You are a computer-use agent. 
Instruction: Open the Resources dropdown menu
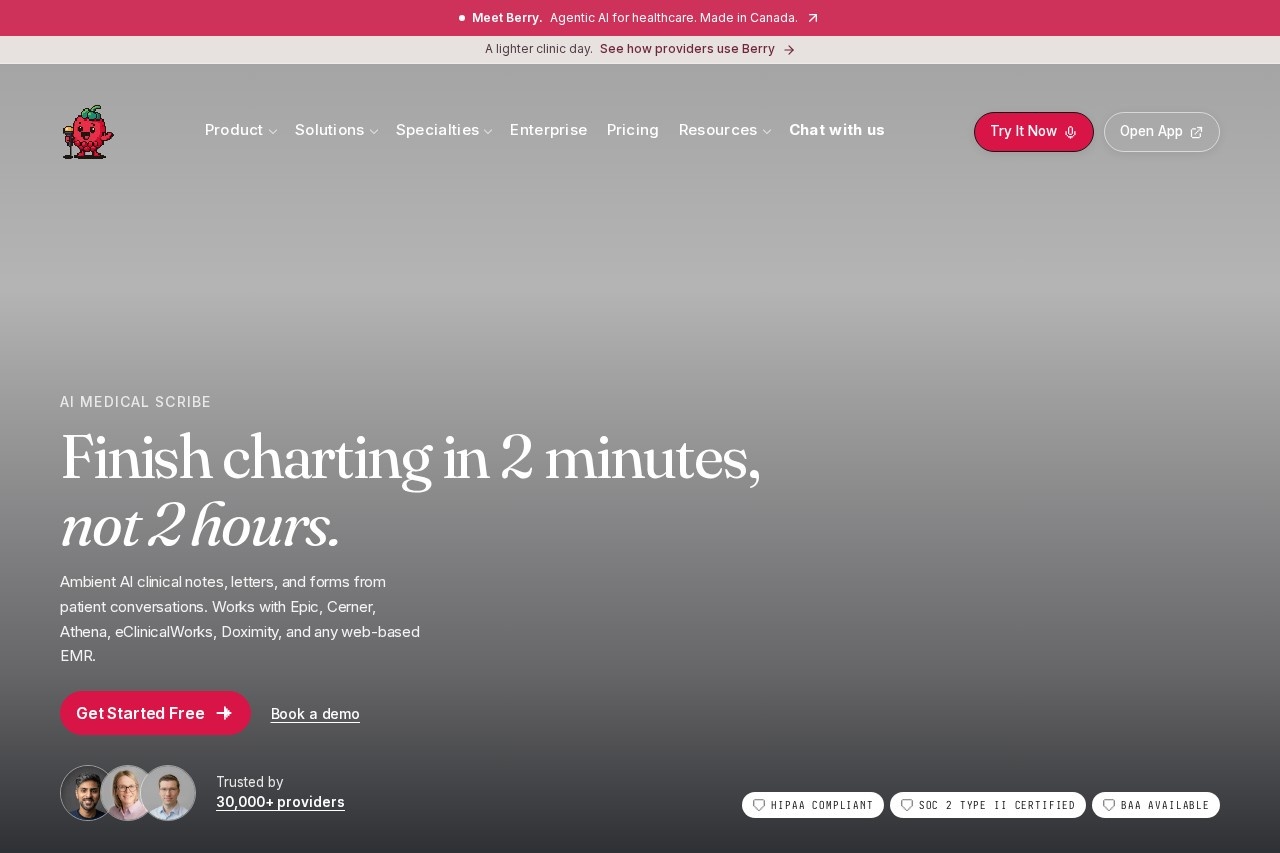(725, 130)
